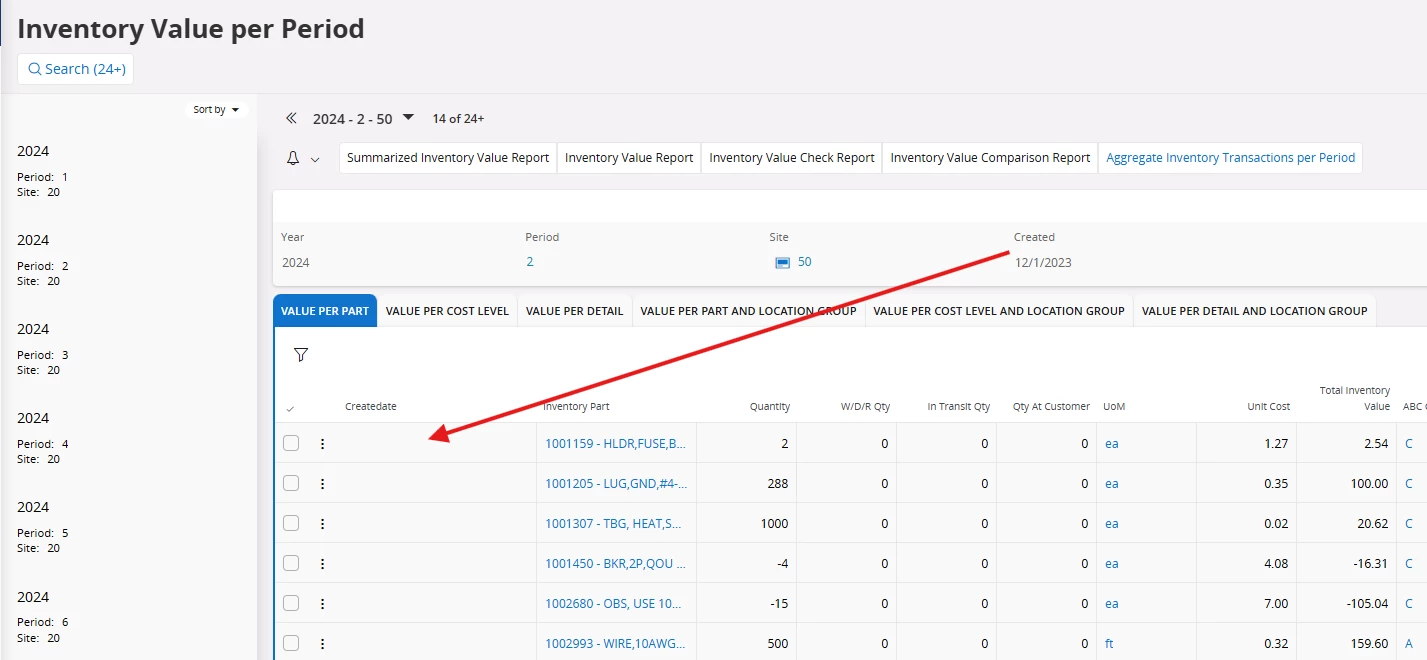Open row menu for 1002680 - OBS
Screen dimensions: 1427x660
tap(322, 603)
